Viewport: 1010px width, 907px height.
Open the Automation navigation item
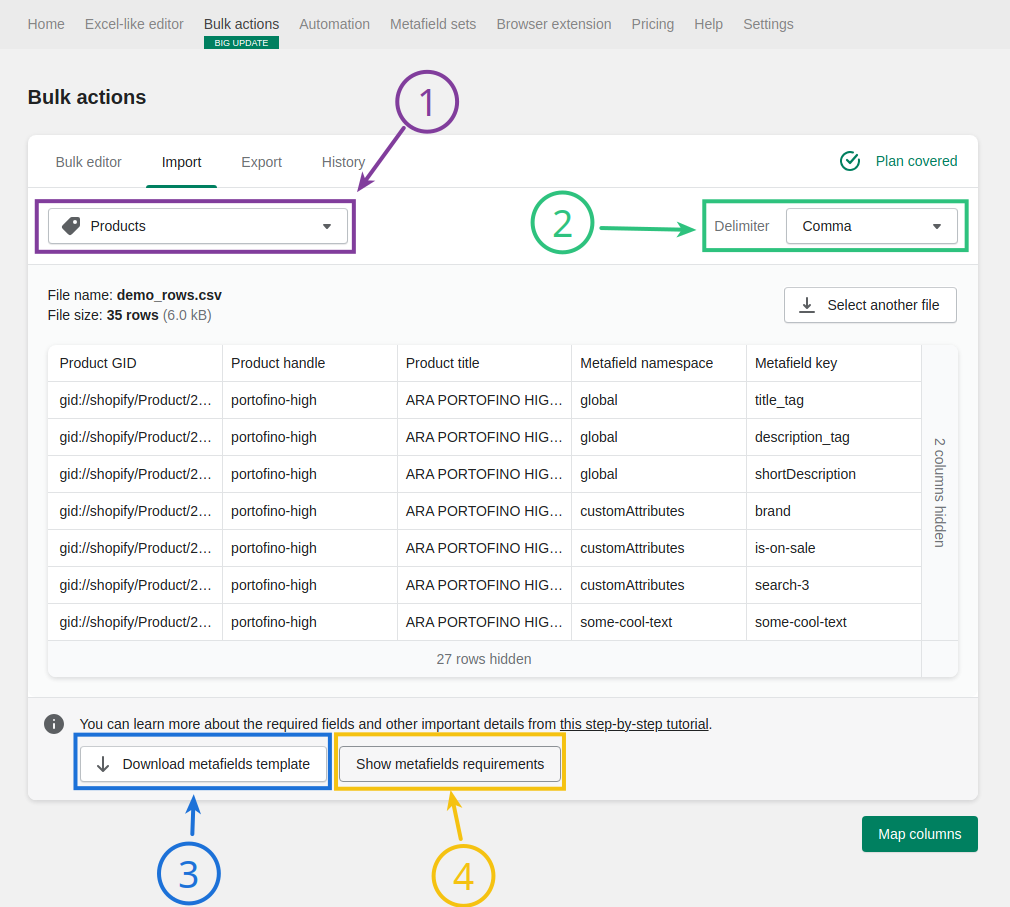334,23
